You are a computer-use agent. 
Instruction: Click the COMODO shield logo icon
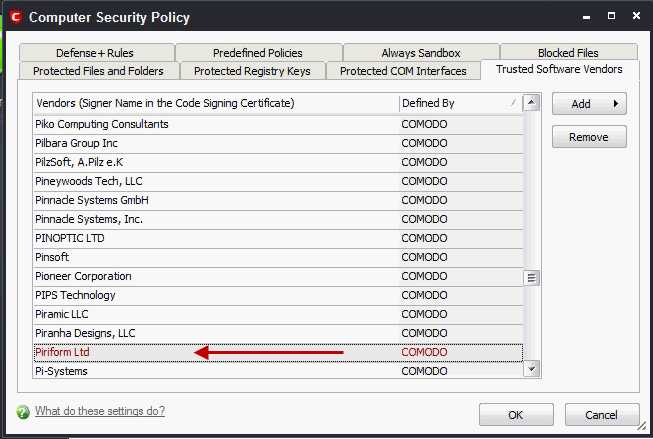click(x=16, y=17)
